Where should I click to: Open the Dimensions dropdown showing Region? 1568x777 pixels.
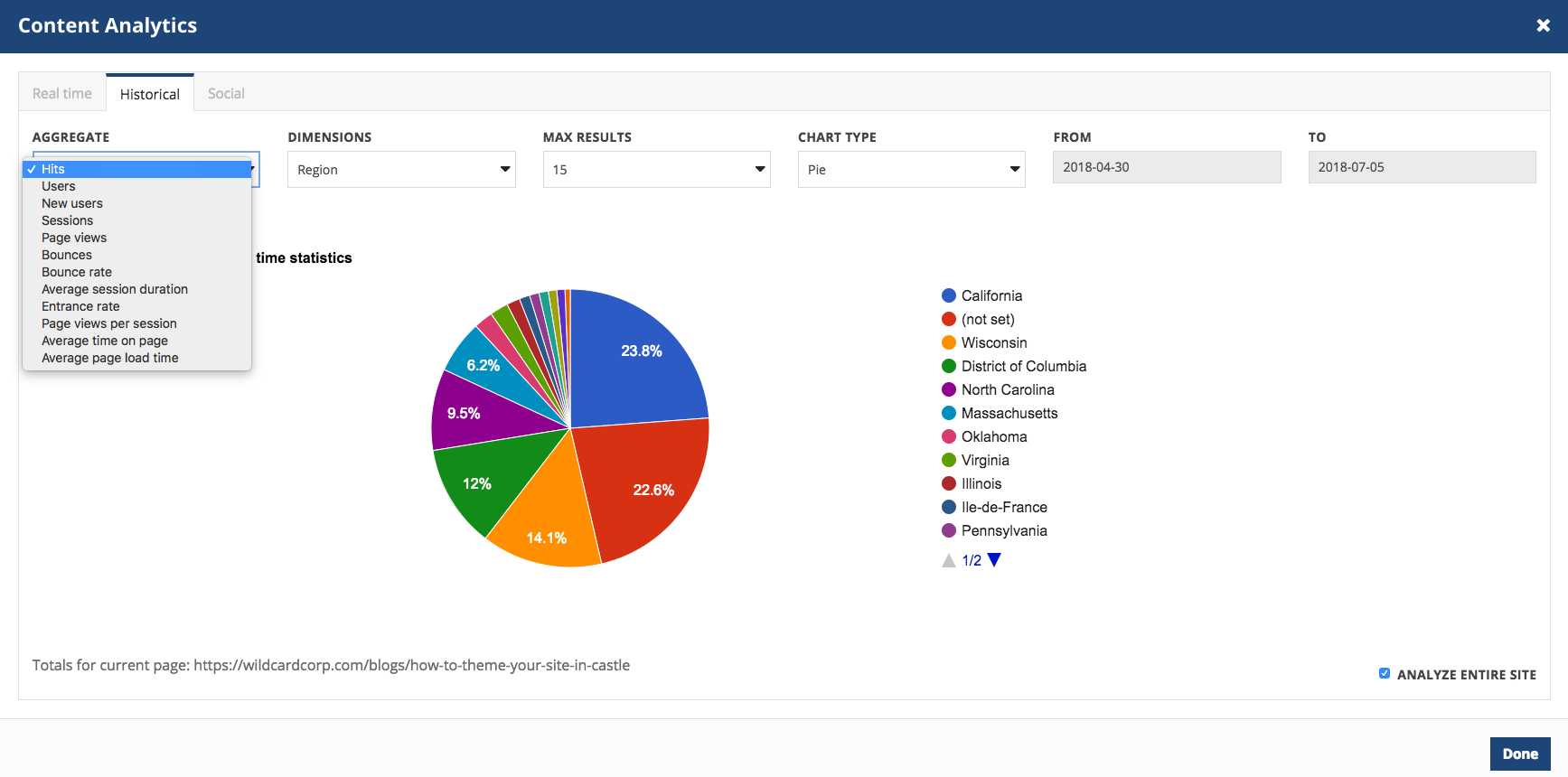(x=401, y=169)
